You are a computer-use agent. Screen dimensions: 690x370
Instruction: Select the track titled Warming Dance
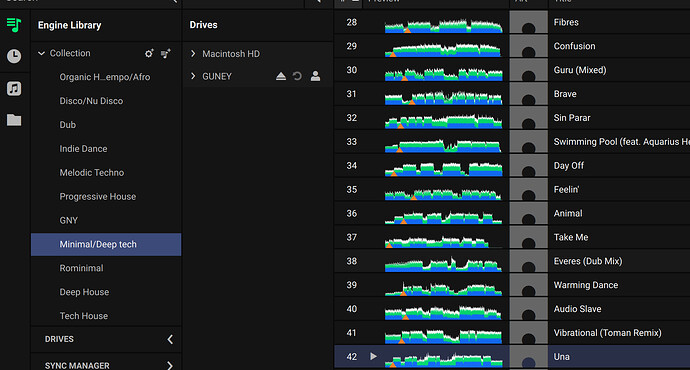tap(586, 285)
